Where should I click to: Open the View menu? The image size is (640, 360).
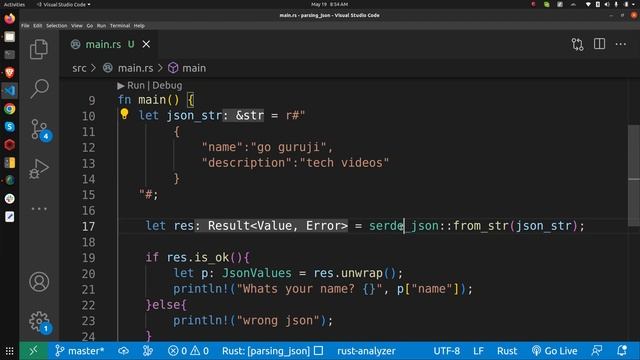point(77,26)
